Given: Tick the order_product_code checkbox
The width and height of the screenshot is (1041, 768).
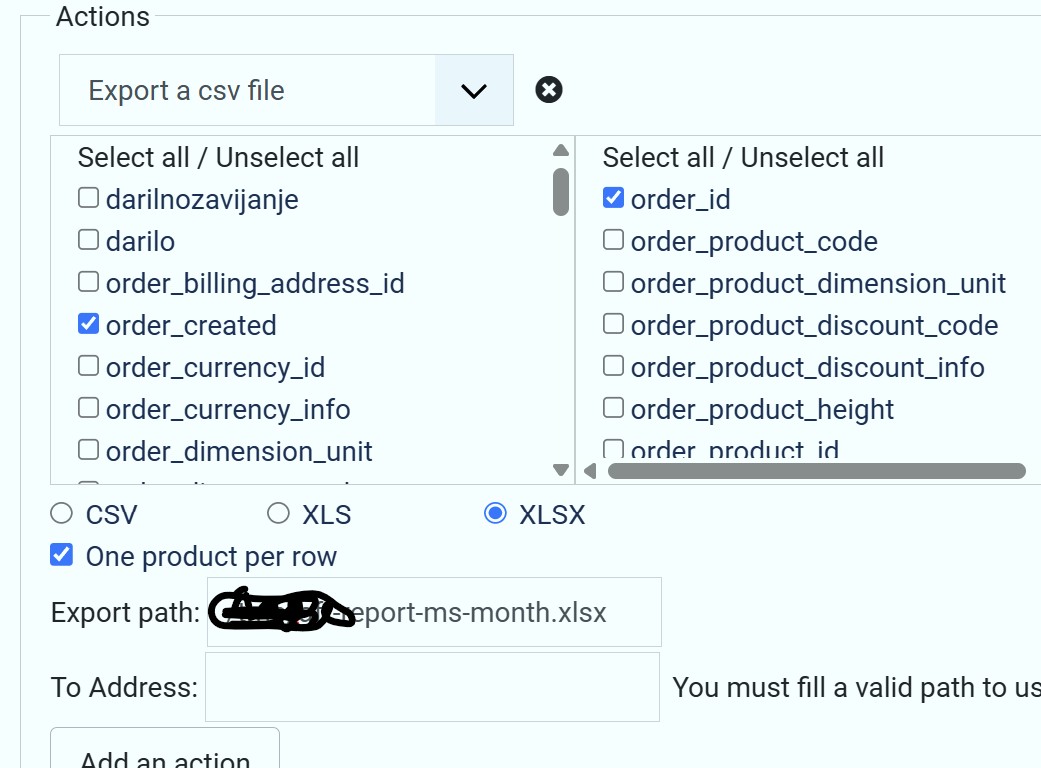Looking at the screenshot, I should click(x=613, y=240).
